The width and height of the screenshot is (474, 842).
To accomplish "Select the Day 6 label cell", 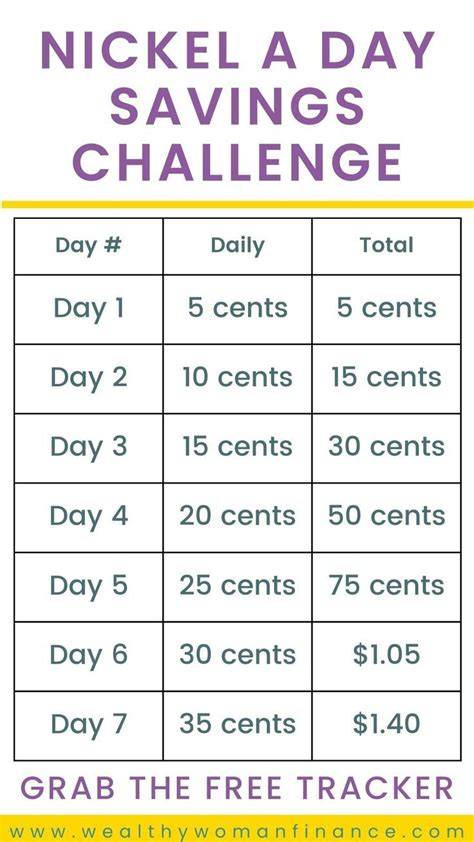I will coord(89,655).
